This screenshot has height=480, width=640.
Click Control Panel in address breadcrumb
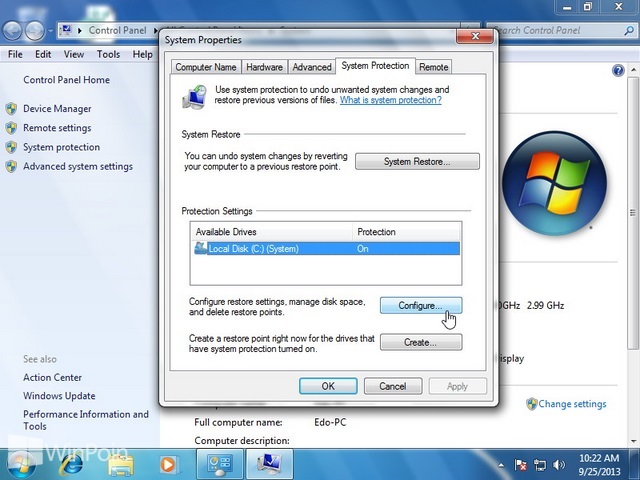click(x=118, y=30)
